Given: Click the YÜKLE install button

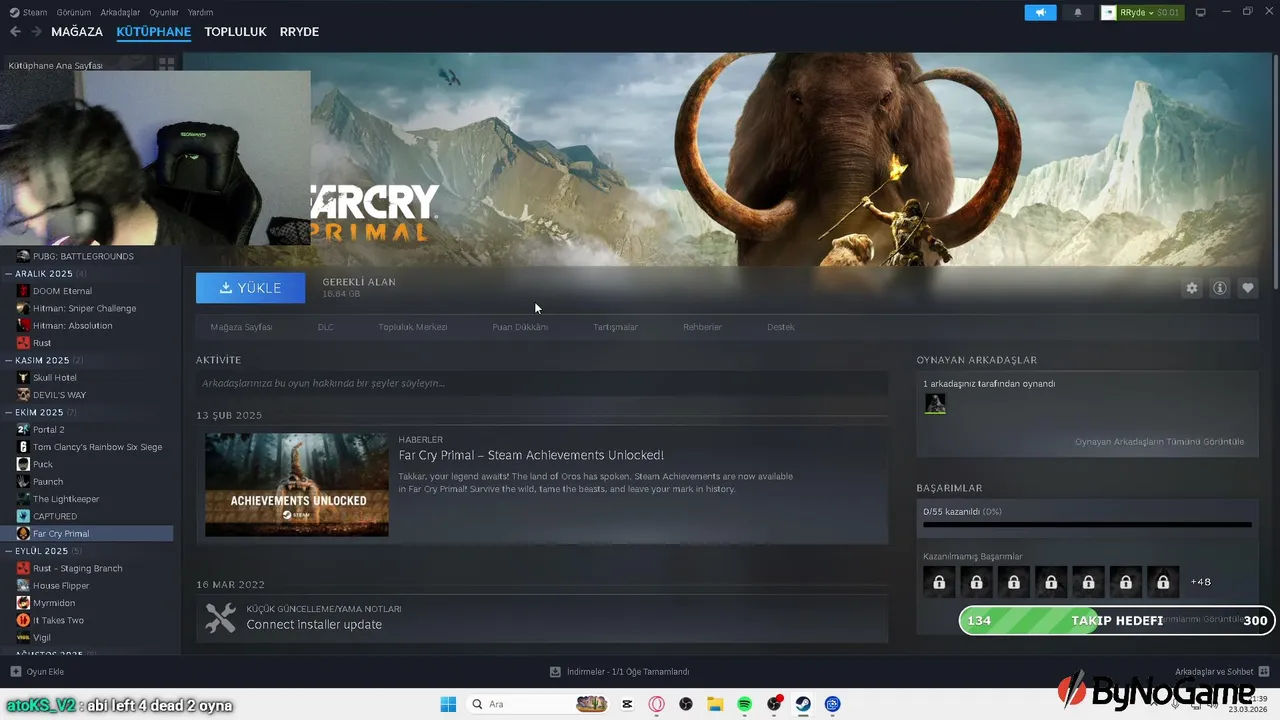Looking at the screenshot, I should pos(251,288).
